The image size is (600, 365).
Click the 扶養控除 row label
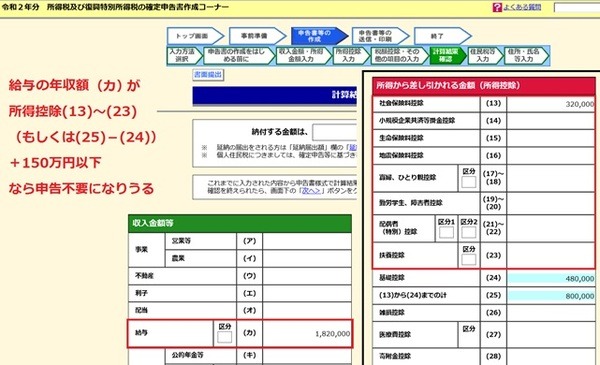(391, 255)
